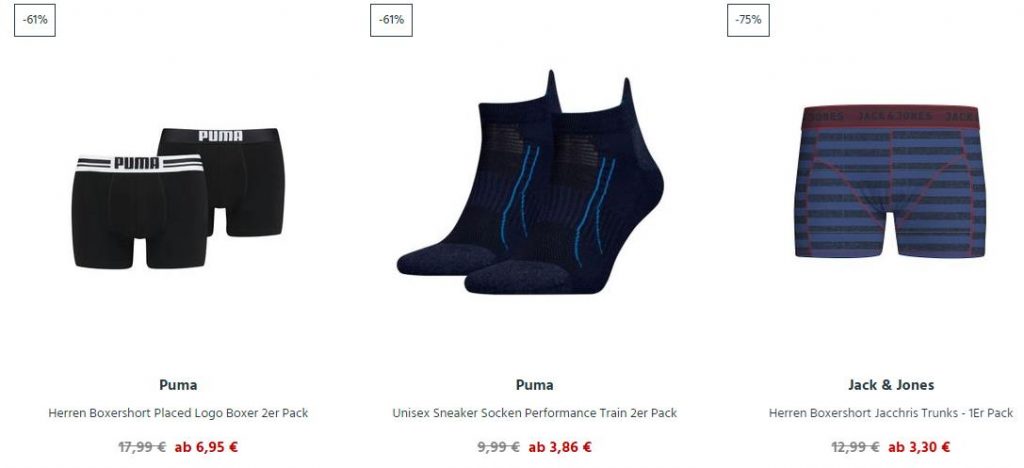
Task: Open Herren Boxershort Jacchris Trunks - 1Er Pack
Action: (891, 413)
